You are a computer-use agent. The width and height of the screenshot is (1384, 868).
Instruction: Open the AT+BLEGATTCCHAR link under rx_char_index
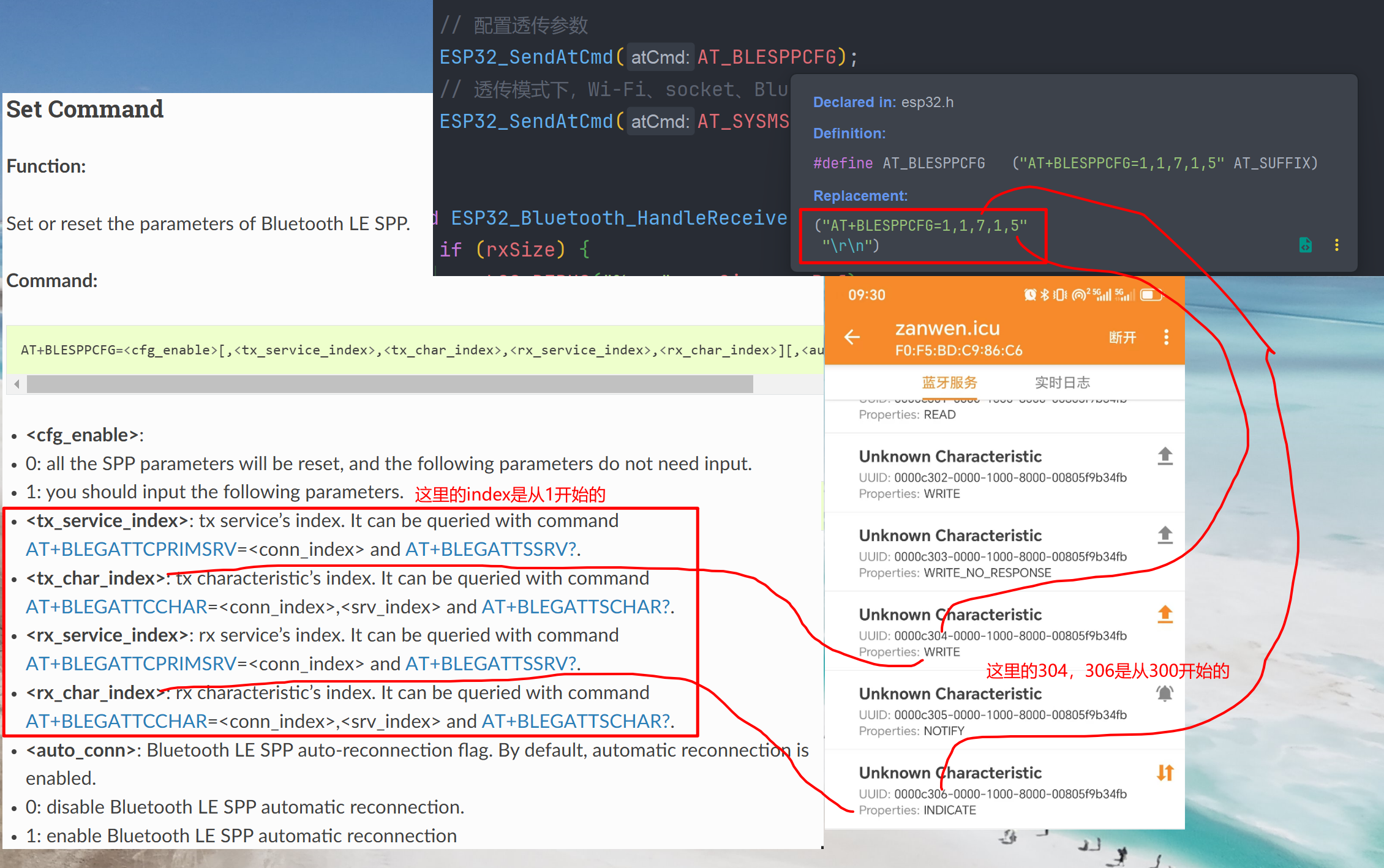pyautogui.click(x=116, y=721)
